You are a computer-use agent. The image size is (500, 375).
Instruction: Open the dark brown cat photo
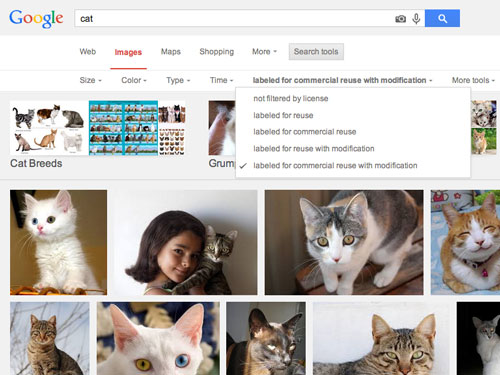(x=266, y=338)
